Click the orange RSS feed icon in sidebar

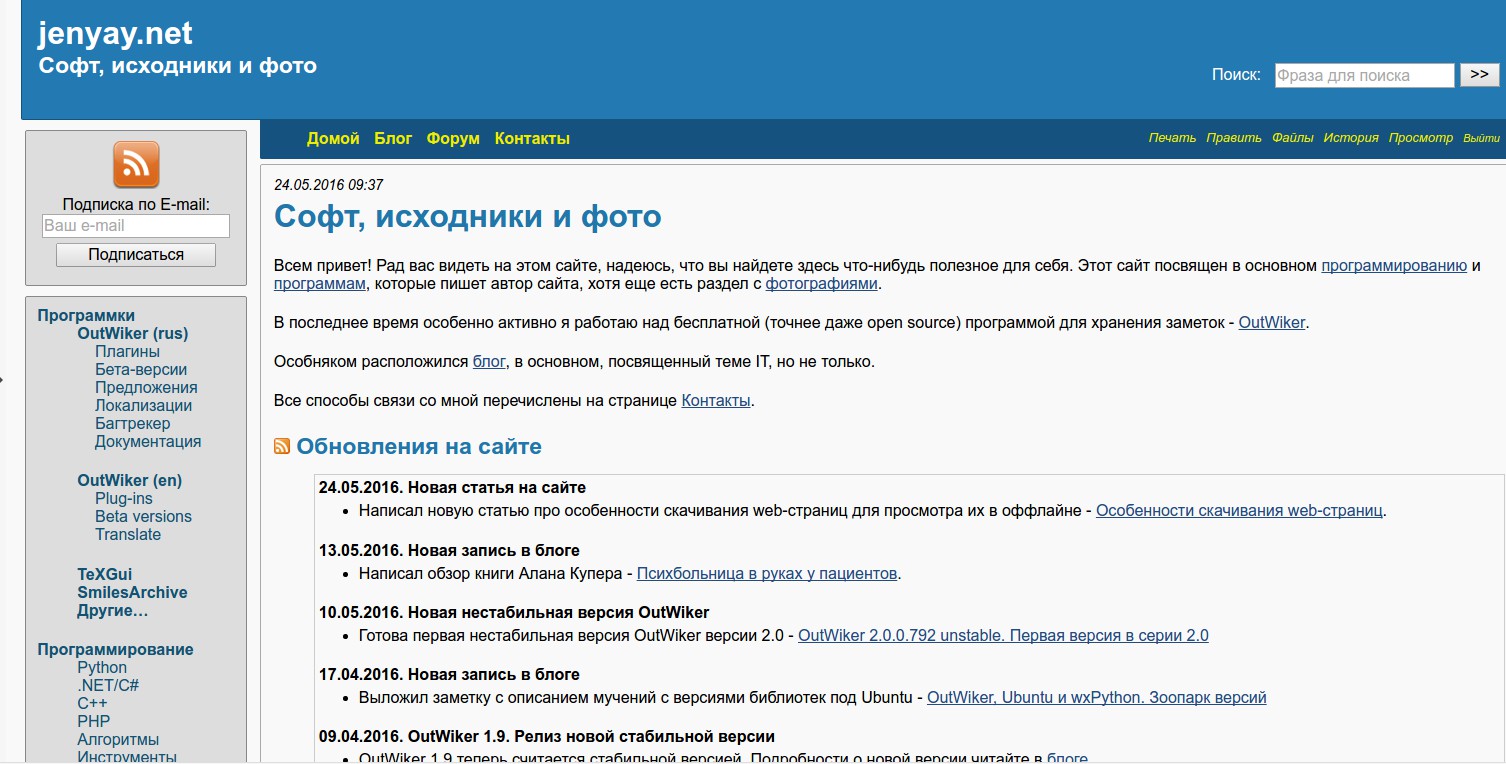click(x=136, y=165)
